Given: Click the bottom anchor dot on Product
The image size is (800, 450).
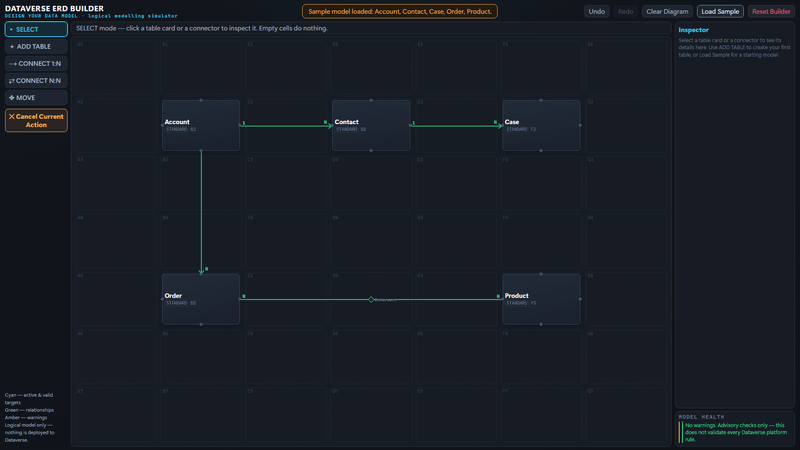Looking at the screenshot, I should point(541,324).
